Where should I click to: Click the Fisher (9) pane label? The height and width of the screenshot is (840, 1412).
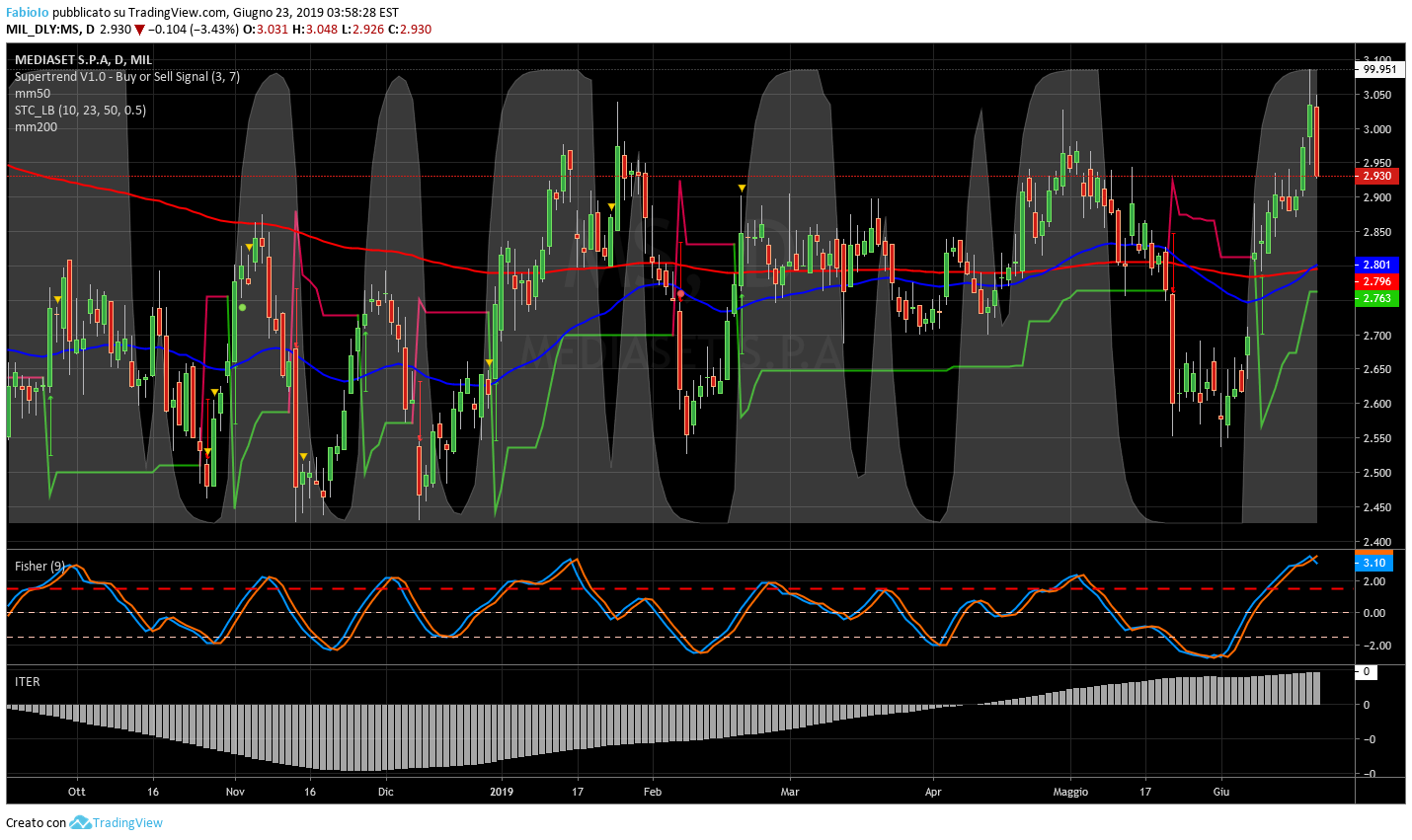39,566
